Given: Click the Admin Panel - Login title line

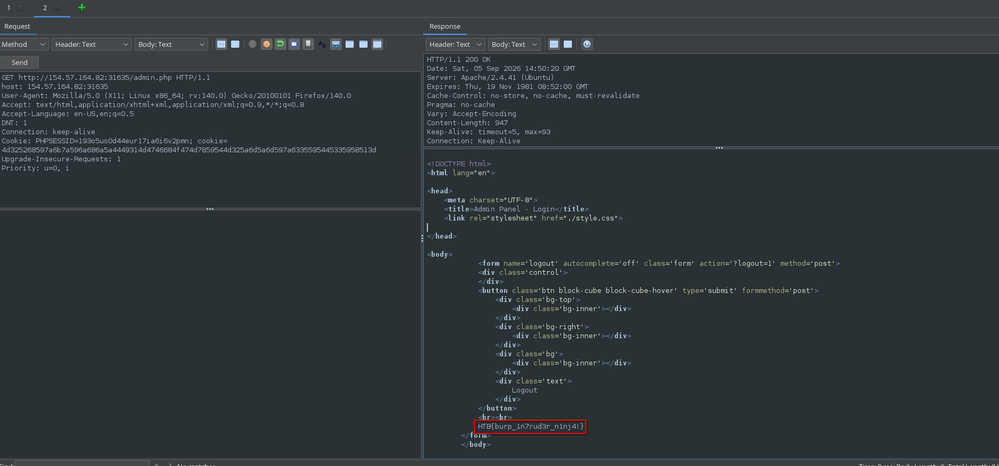Looking at the screenshot, I should click(x=517, y=209).
